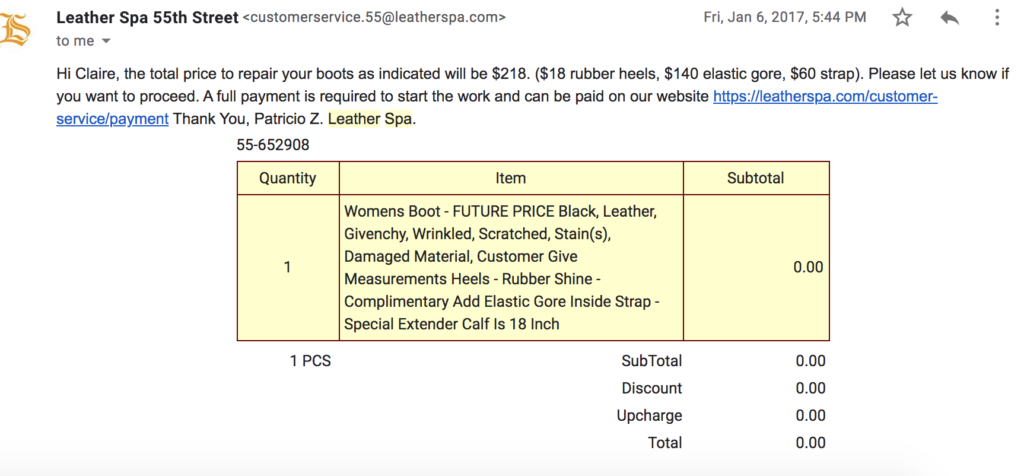The width and height of the screenshot is (1024, 476).
Task: Click the item subtotal cell showing 0.00
Action: pyautogui.click(x=756, y=268)
